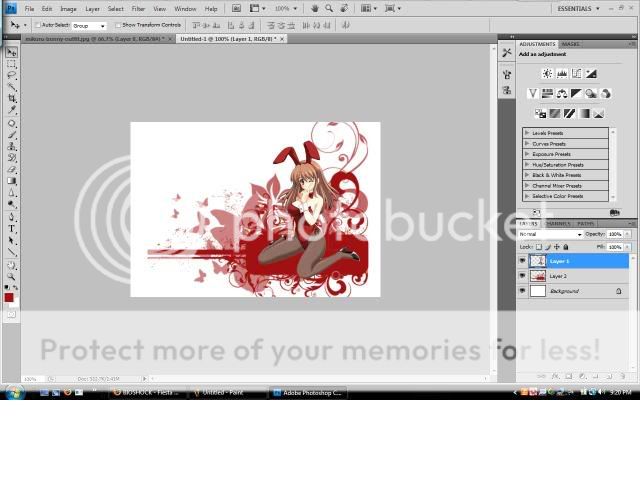Switch to the Masks tab
640x485 pixels.
point(570,44)
